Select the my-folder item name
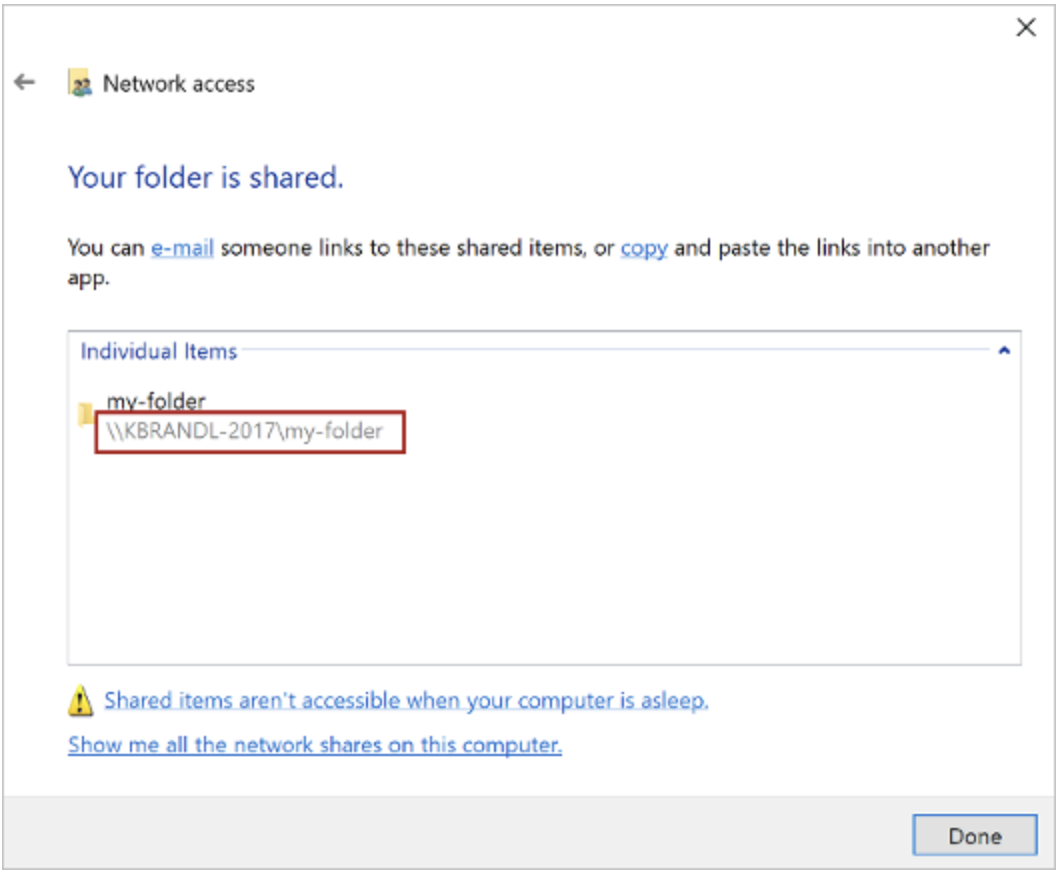 tap(156, 401)
